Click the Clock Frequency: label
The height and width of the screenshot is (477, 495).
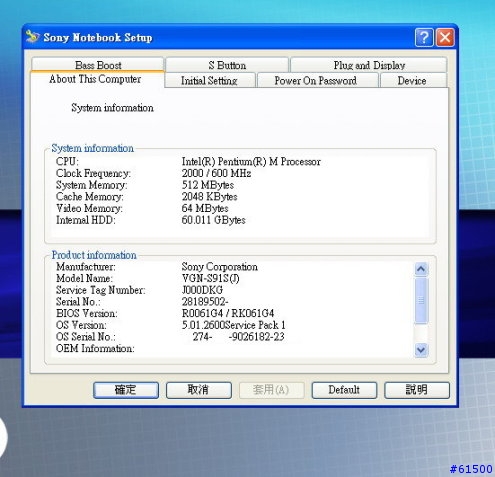tap(93, 173)
